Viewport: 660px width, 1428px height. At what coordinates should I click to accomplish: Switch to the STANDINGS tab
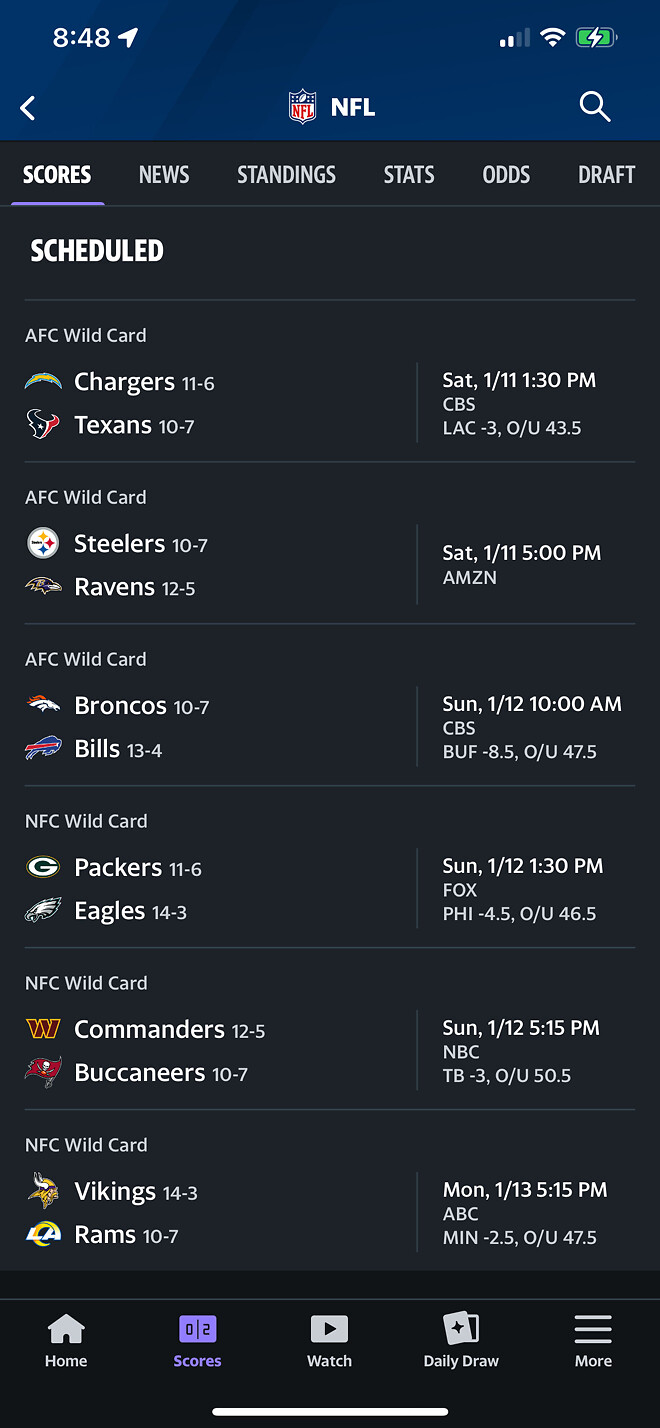286,175
